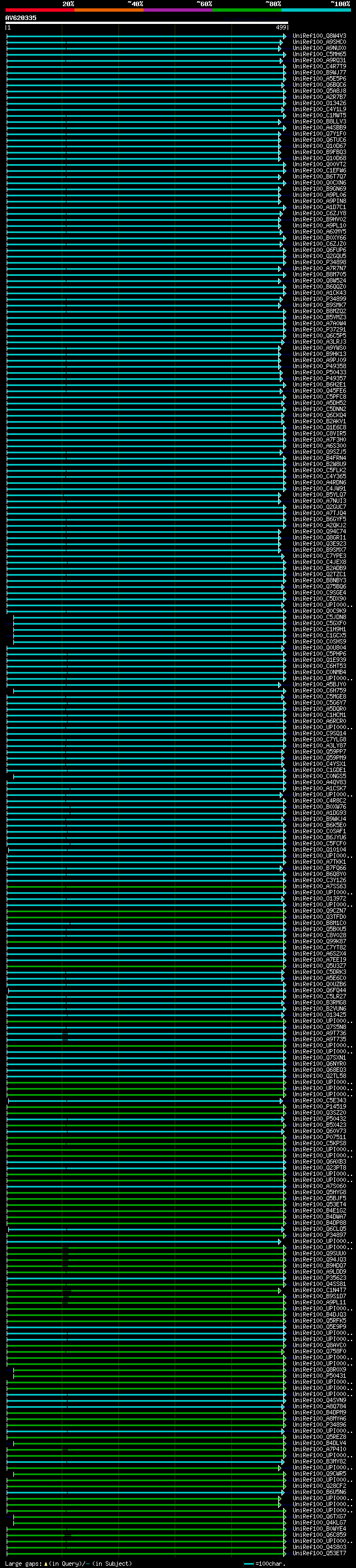Pick the sequence UniRef100_A5BJY0
This screenshot has width=356, height=1568.
[319, 684]
